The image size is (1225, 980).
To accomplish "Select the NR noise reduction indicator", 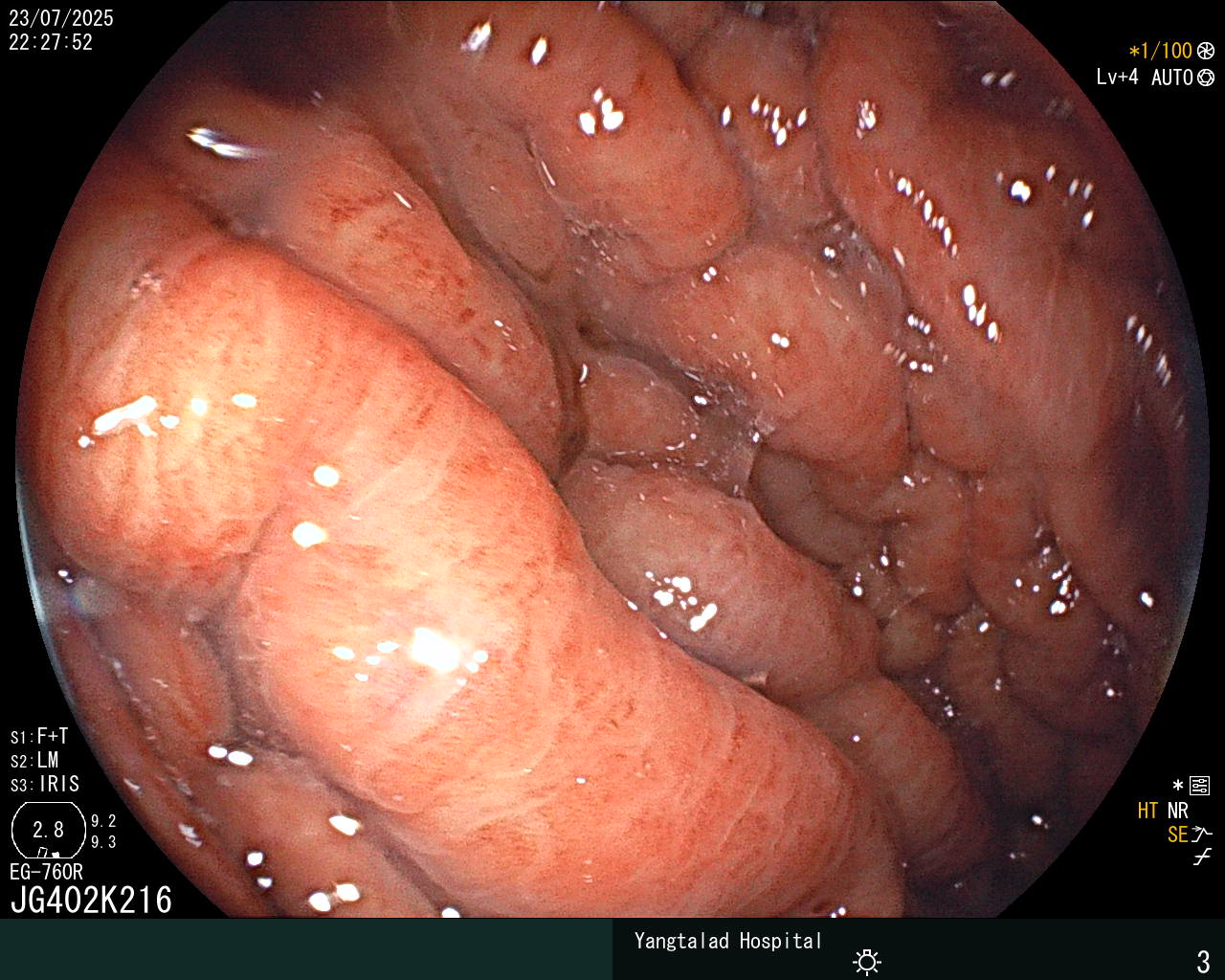I will pyautogui.click(x=1177, y=811).
